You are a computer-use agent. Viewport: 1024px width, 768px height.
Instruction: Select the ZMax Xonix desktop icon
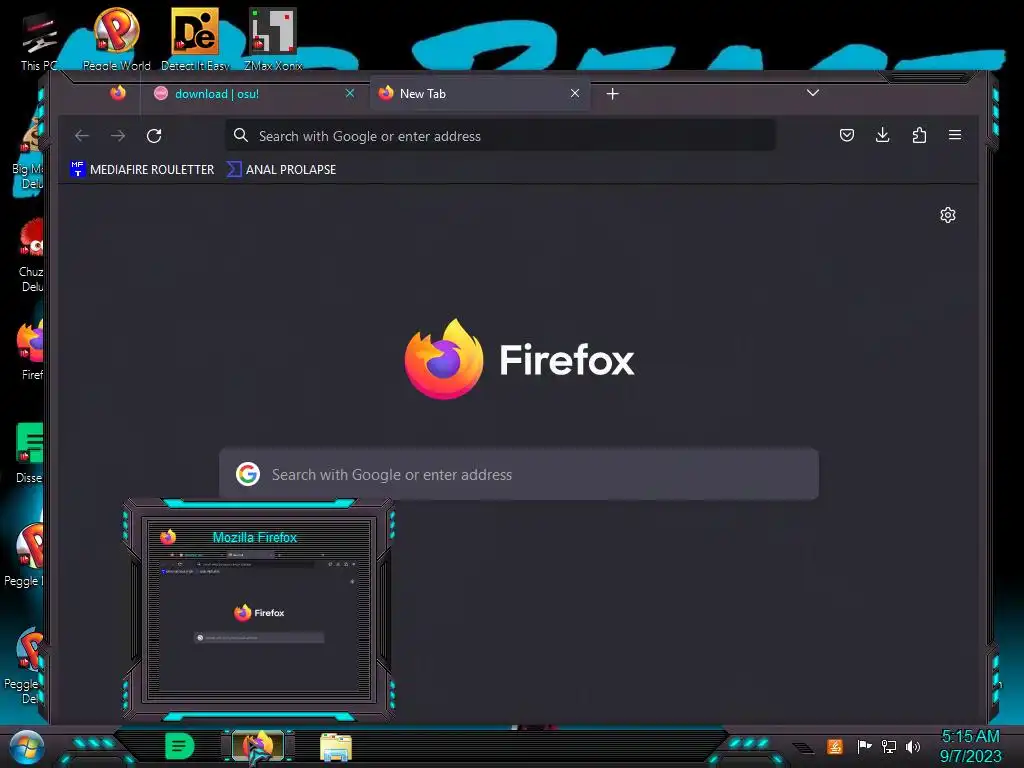pyautogui.click(x=273, y=39)
